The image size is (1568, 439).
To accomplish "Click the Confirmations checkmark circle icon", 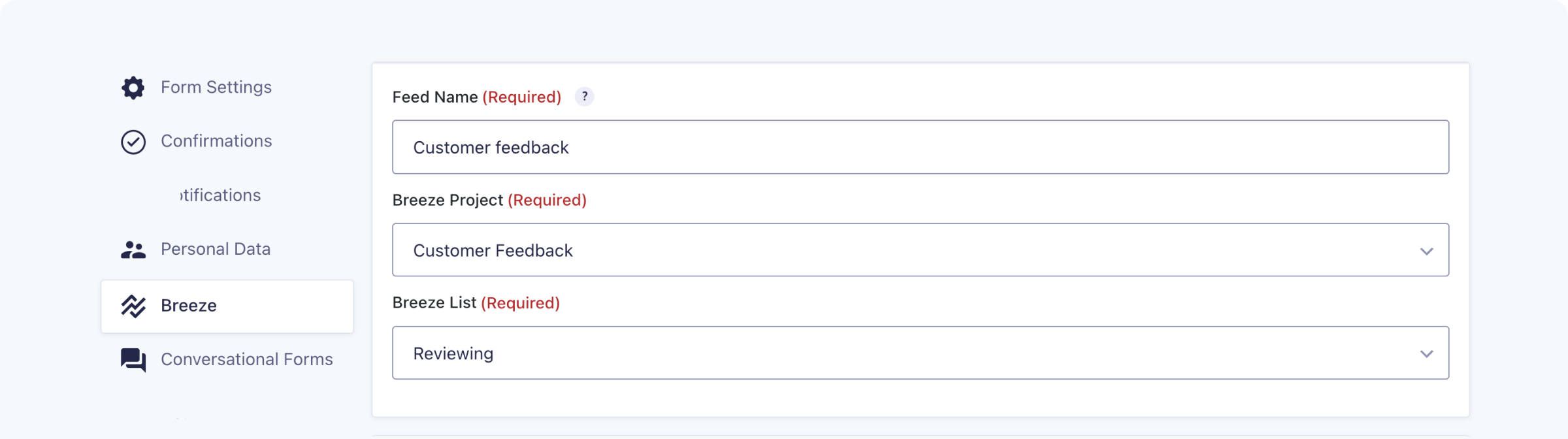I will coord(133,142).
